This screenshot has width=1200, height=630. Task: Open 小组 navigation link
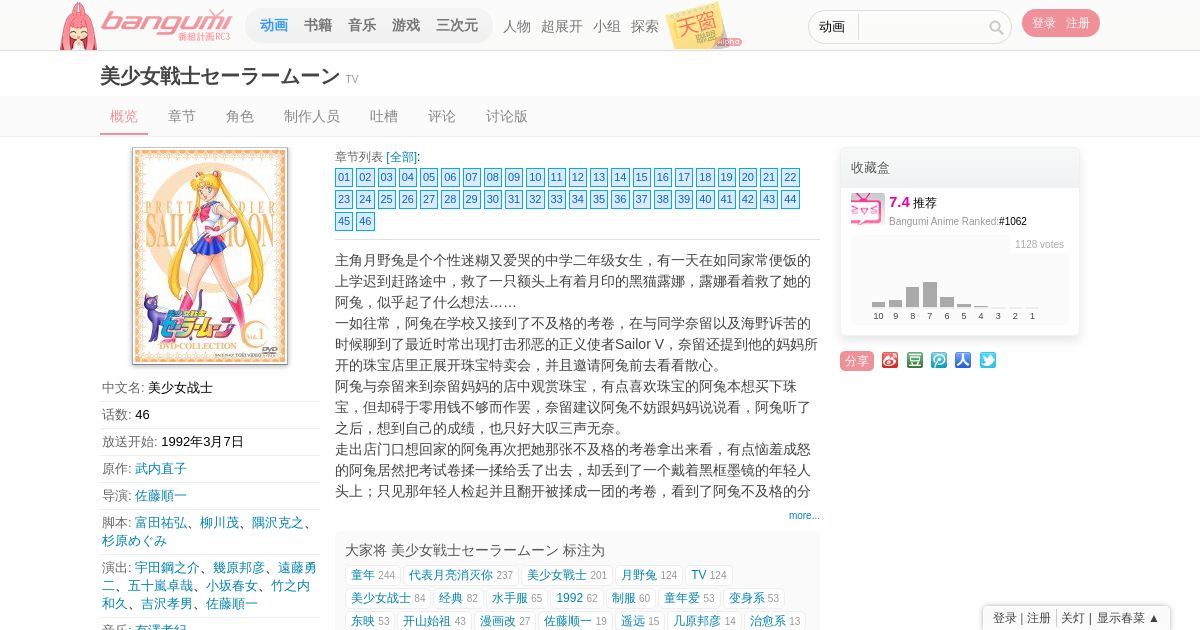pyautogui.click(x=607, y=26)
